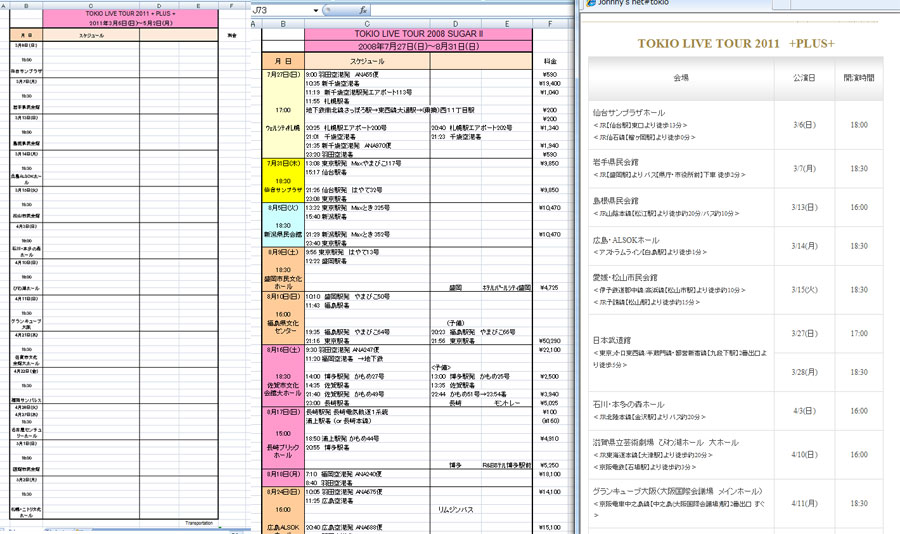
Task: Click the 4/3(日) performance date on web page
Action: point(804,411)
